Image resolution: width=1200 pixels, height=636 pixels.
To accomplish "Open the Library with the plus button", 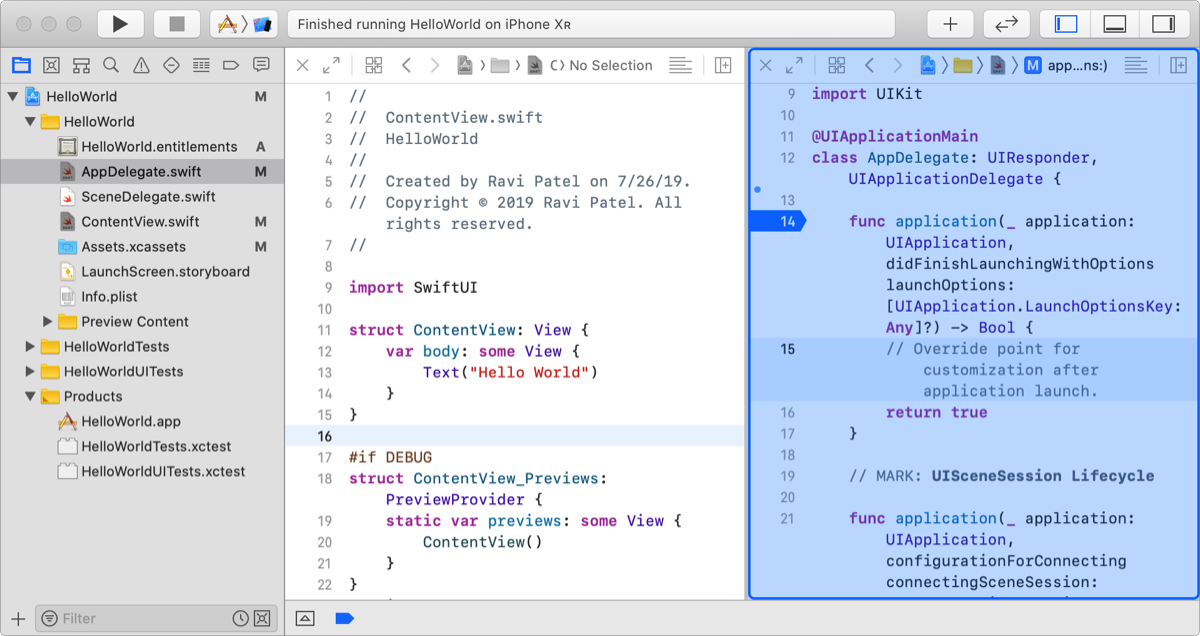I will [x=950, y=24].
